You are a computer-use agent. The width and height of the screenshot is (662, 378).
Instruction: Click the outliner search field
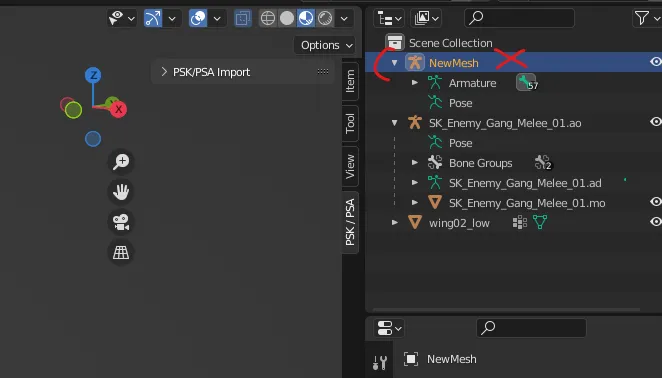click(x=519, y=18)
